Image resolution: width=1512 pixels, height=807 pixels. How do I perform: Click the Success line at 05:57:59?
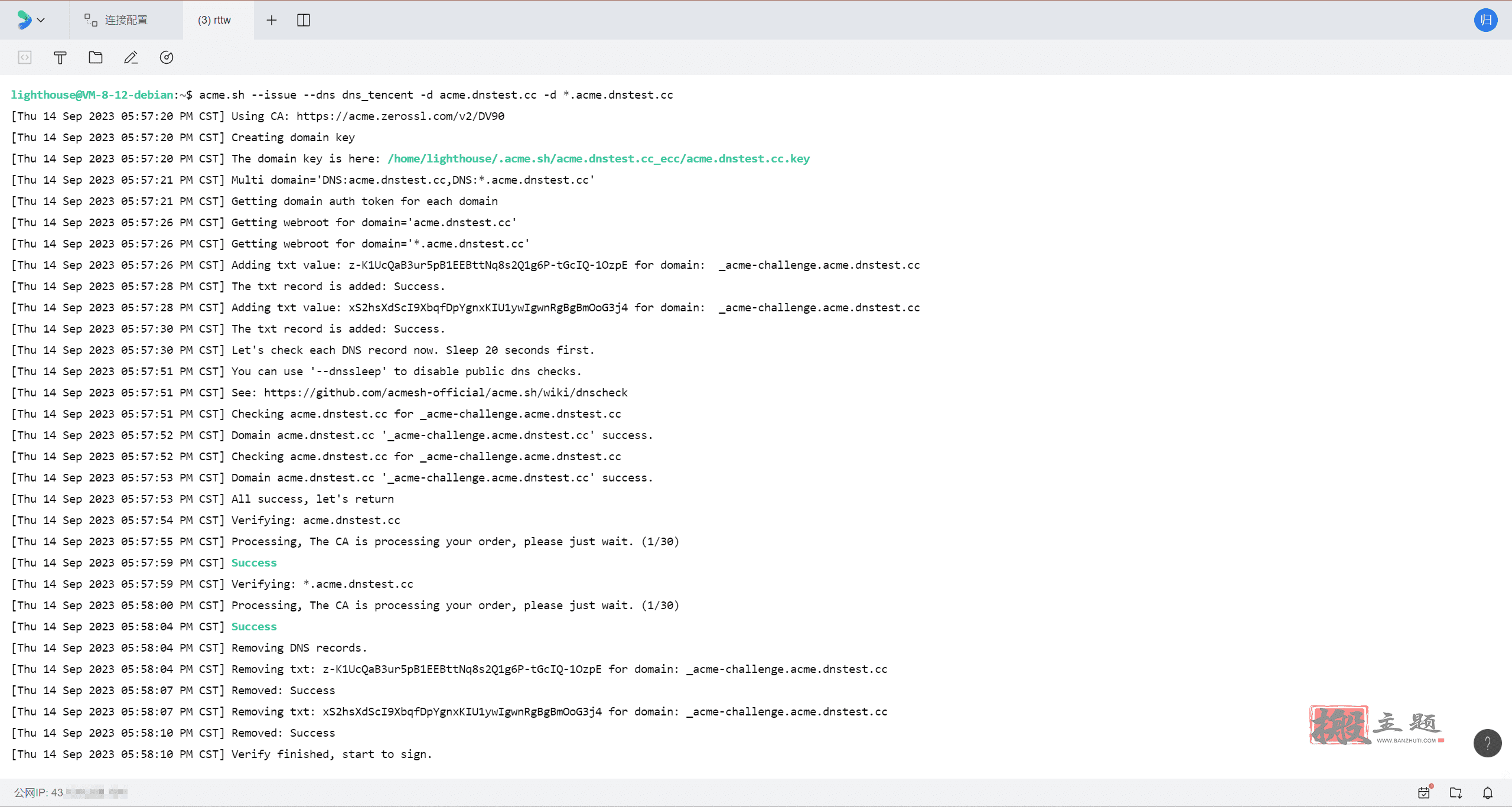click(x=254, y=562)
